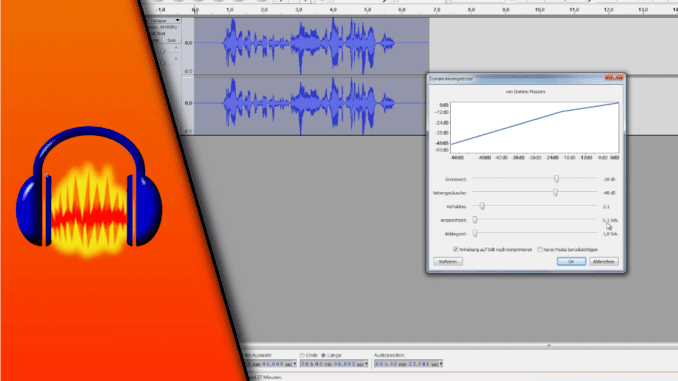Click the Abbrechen button in compressor dialog
The image size is (678, 381).
604,262
